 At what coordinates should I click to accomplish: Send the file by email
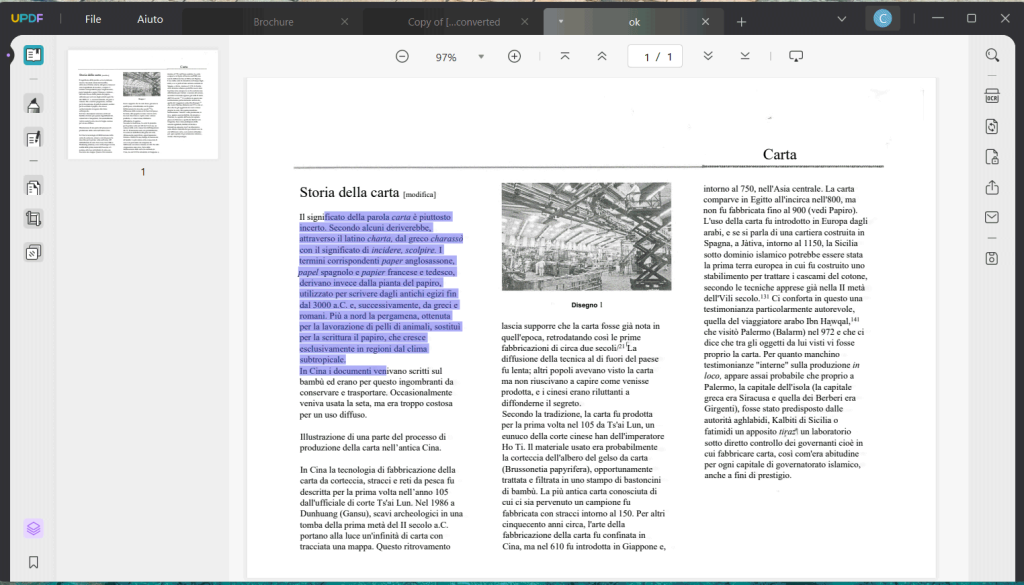click(992, 217)
